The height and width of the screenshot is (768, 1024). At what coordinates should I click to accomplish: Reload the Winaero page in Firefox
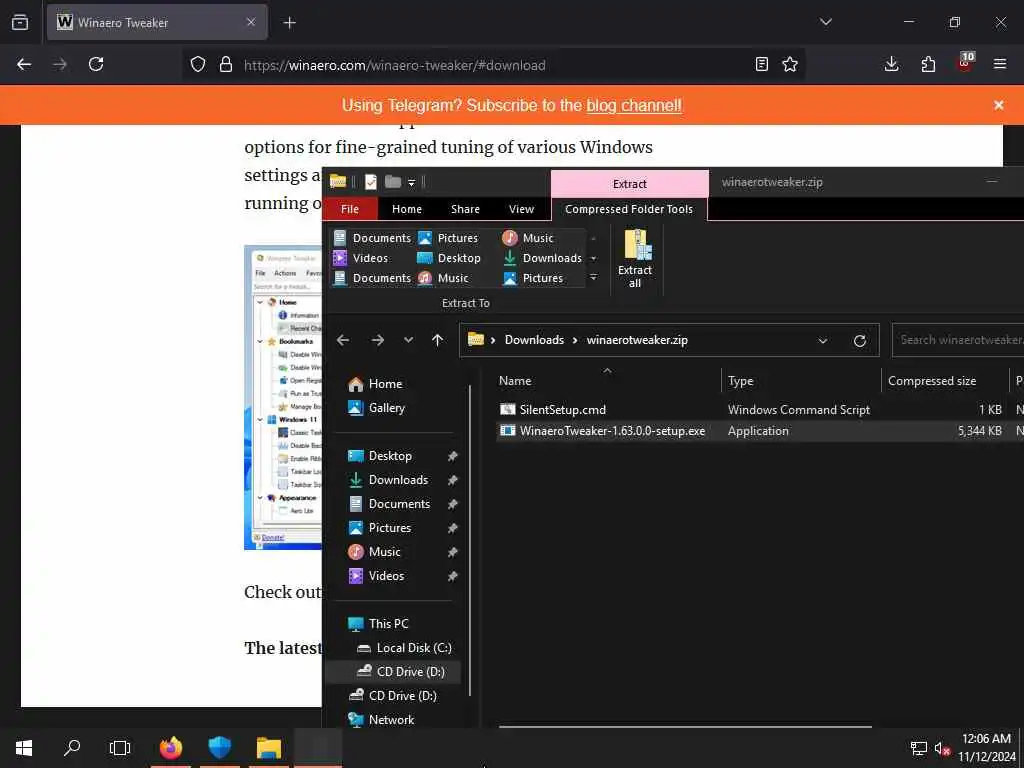tap(96, 64)
